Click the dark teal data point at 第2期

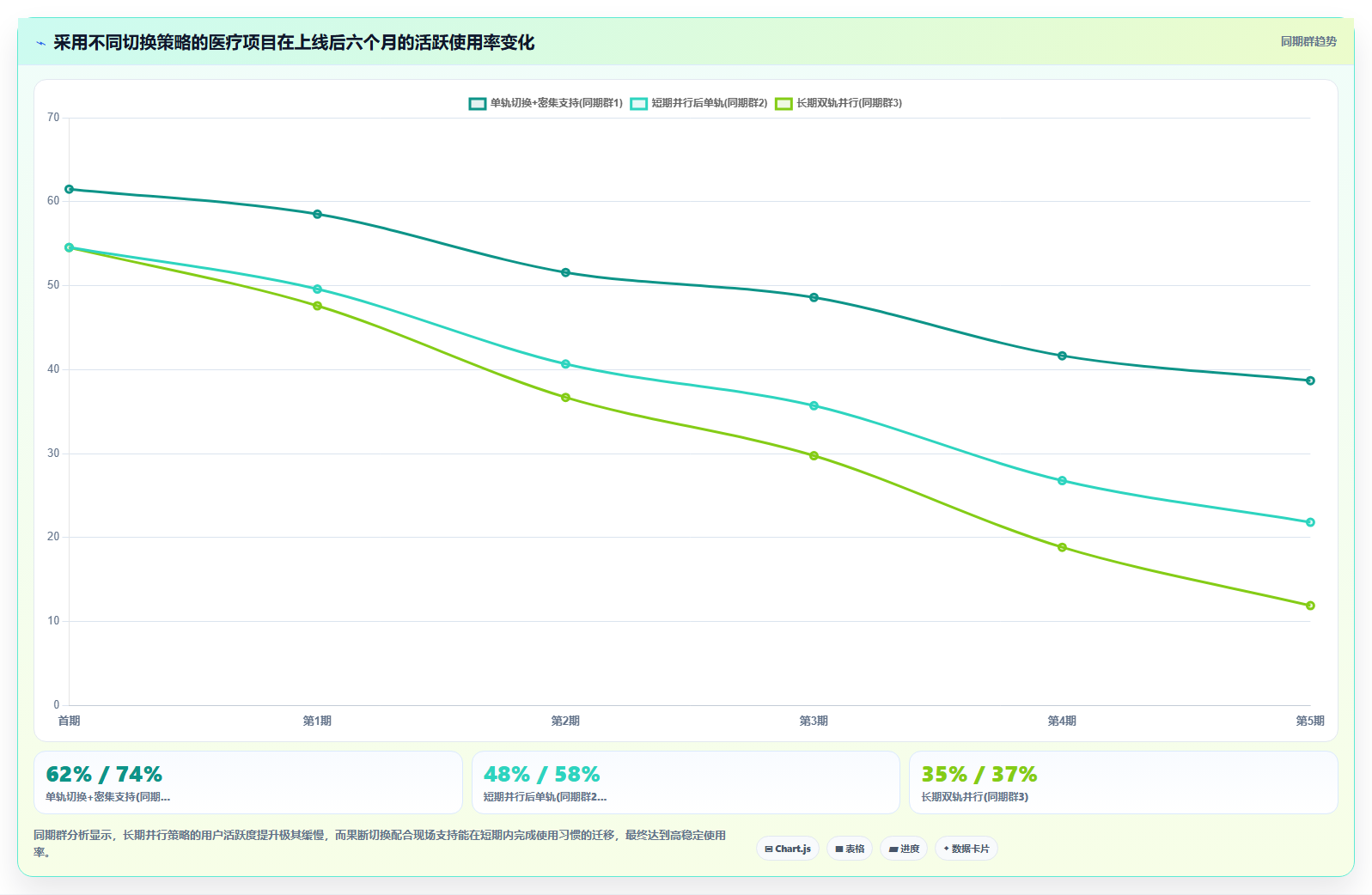[x=565, y=272]
